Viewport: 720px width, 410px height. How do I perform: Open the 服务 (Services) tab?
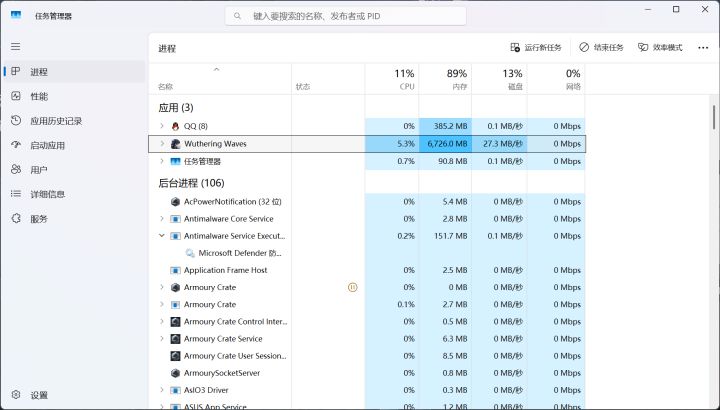[x=74, y=219]
